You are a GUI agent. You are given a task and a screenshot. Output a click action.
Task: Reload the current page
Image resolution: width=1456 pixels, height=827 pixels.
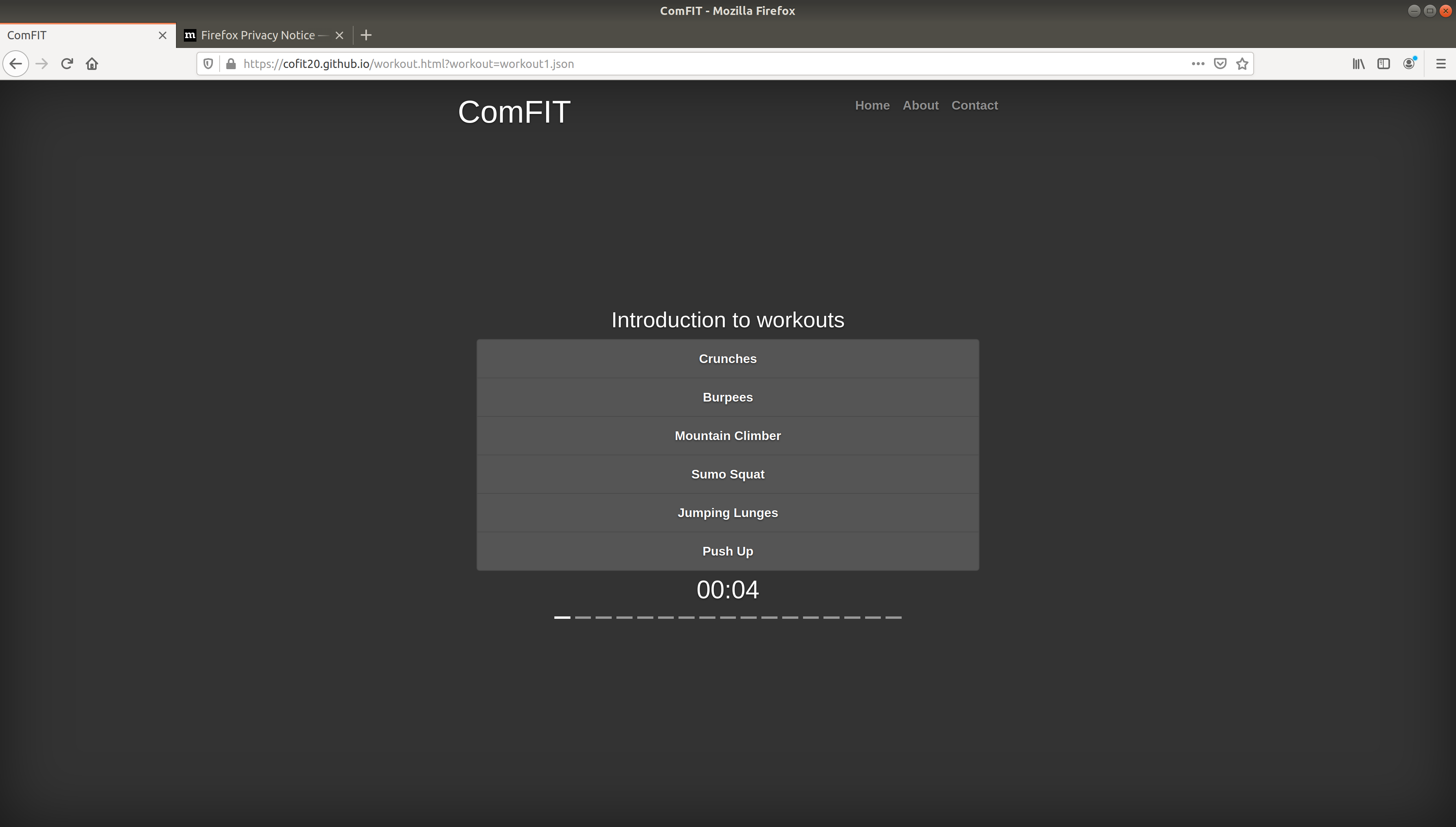67,64
